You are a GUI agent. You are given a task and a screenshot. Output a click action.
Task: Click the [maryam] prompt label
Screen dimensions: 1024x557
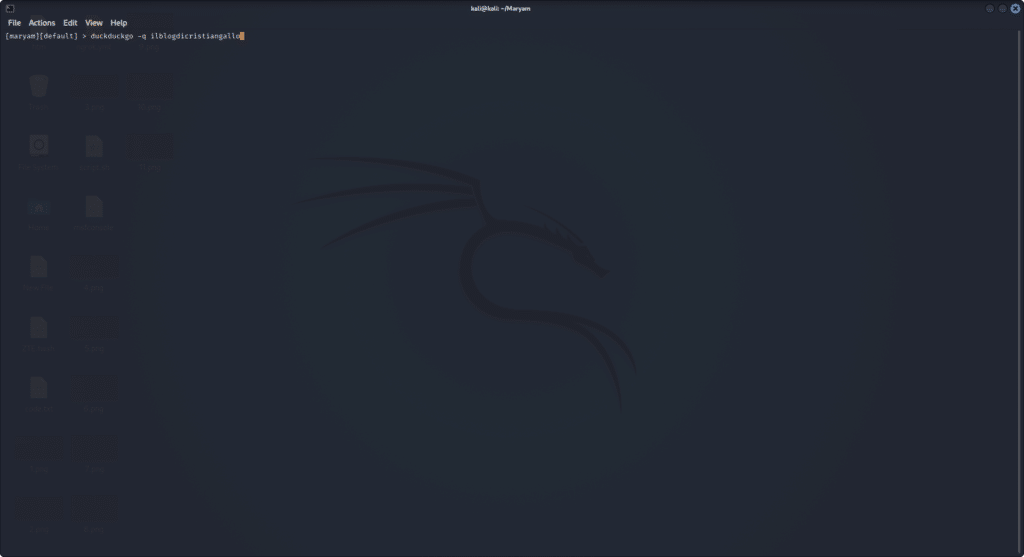click(21, 36)
